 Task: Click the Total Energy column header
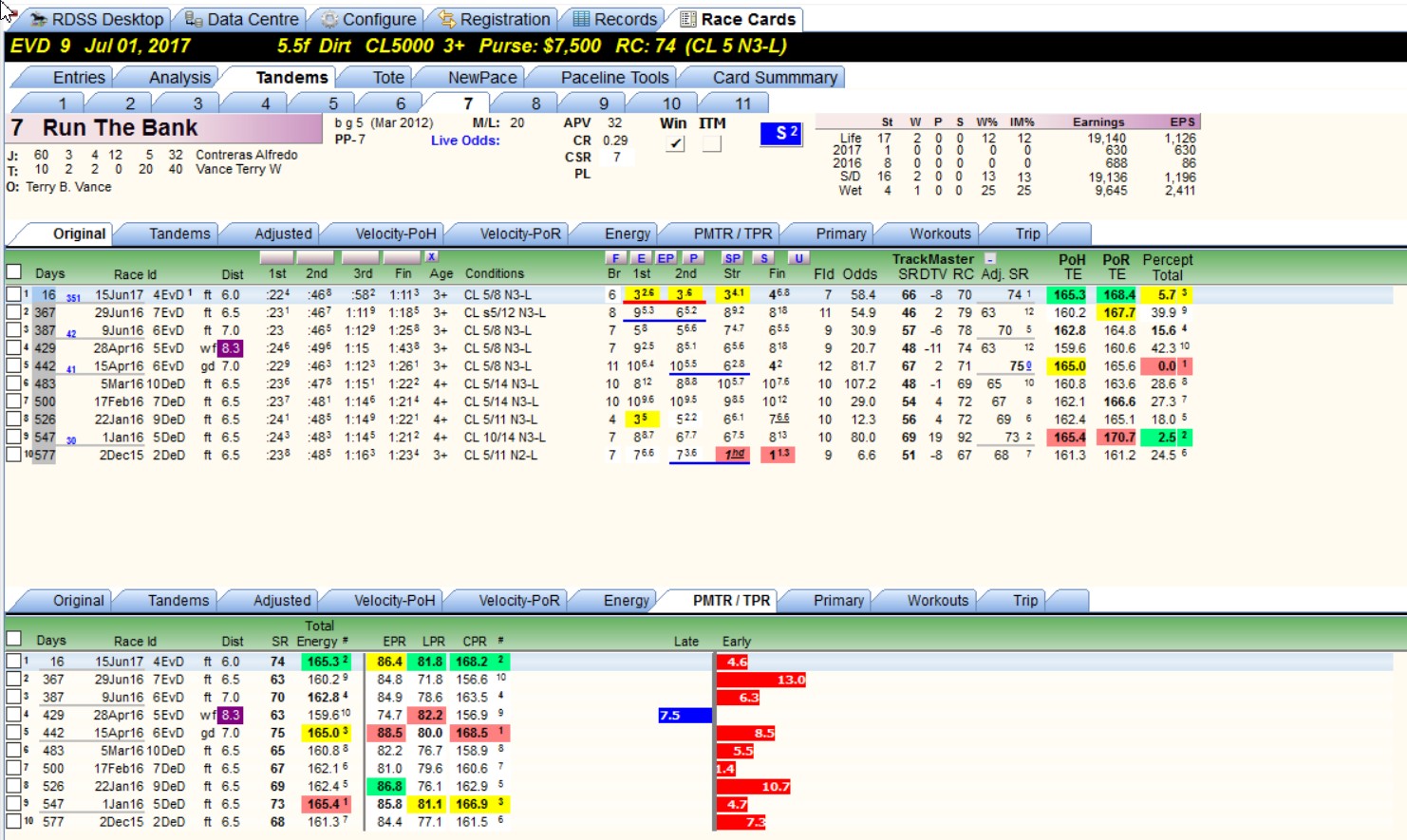click(x=319, y=633)
